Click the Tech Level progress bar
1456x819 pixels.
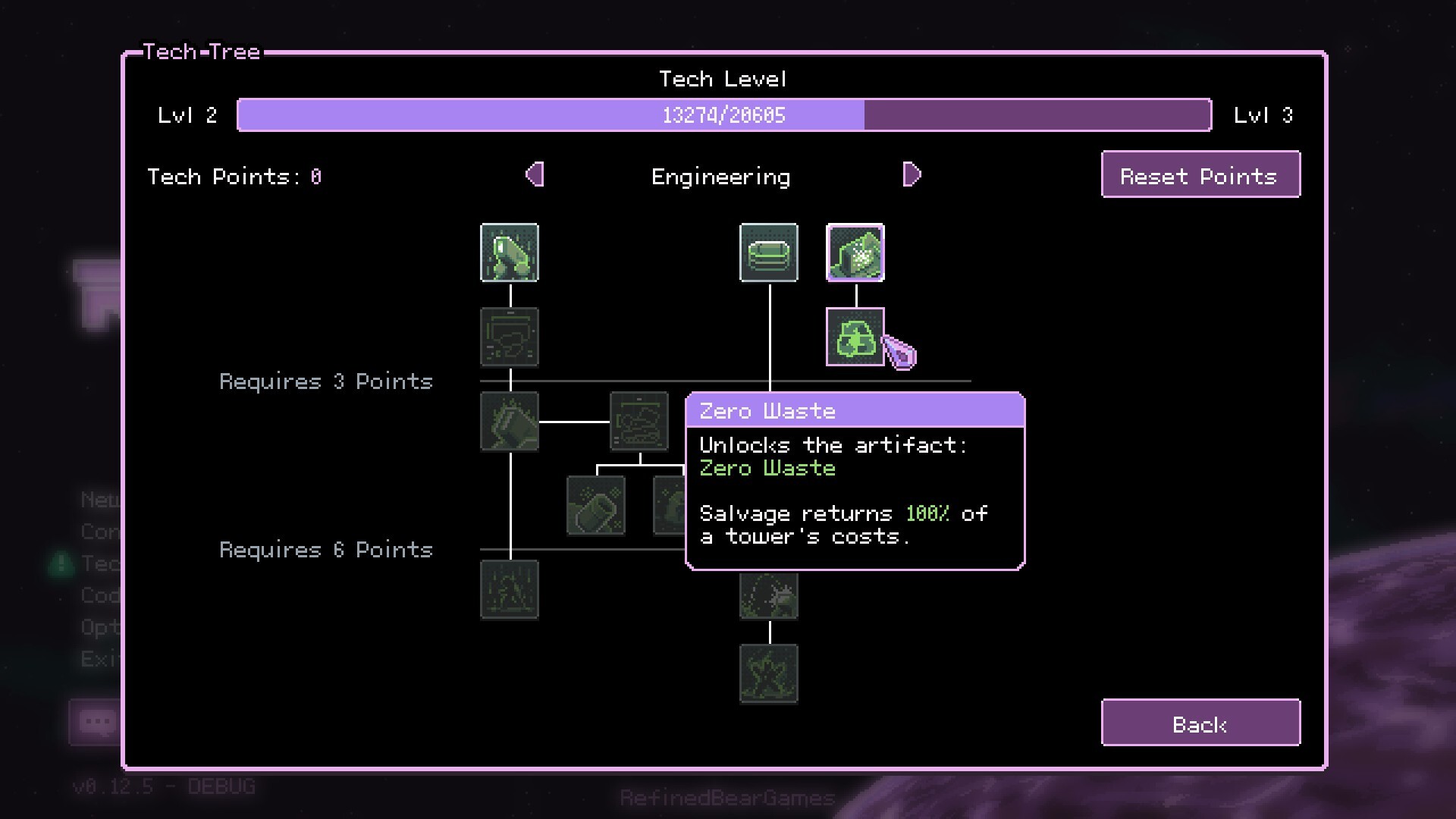(723, 115)
